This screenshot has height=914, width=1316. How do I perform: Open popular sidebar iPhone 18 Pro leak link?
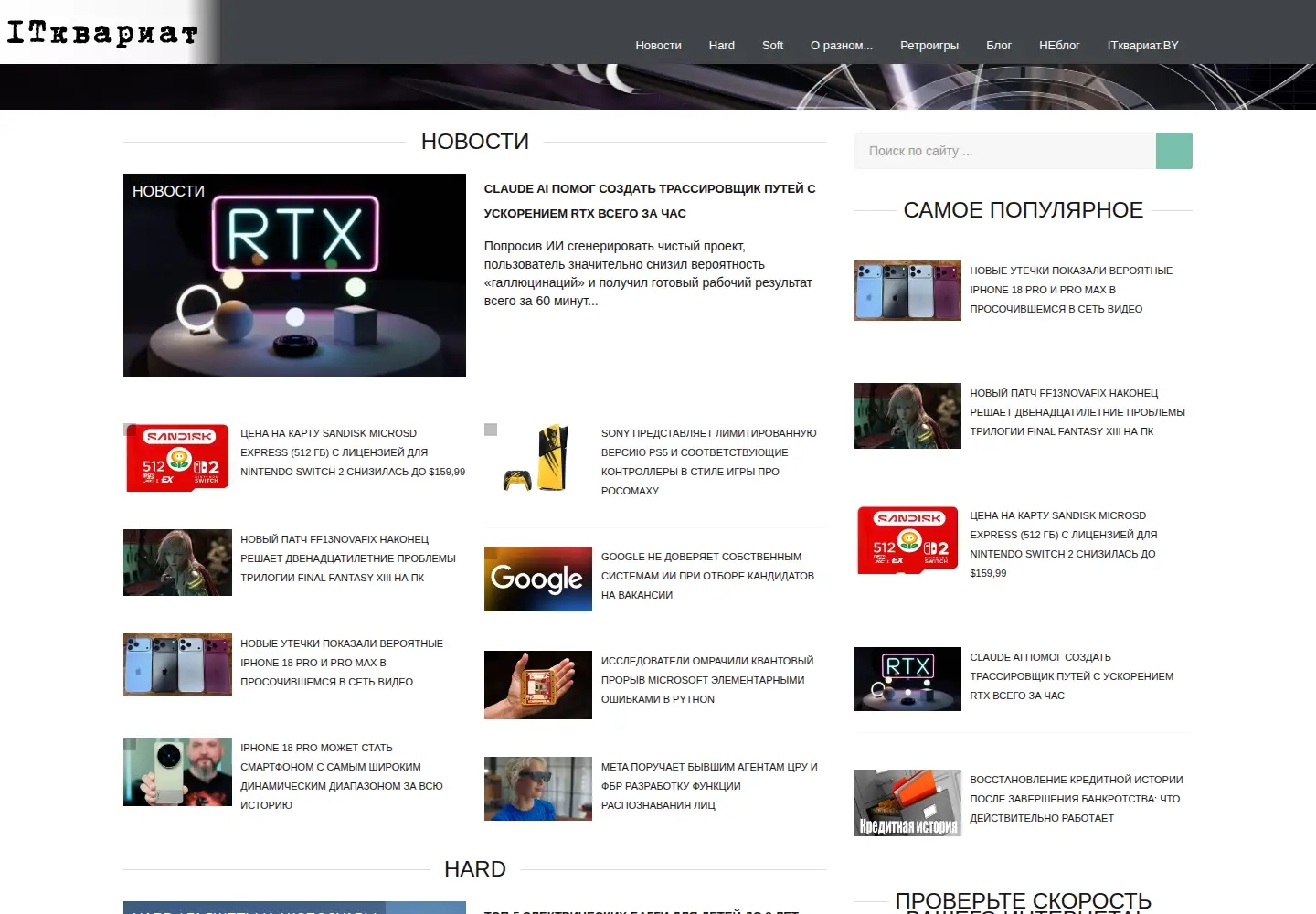[1071, 290]
